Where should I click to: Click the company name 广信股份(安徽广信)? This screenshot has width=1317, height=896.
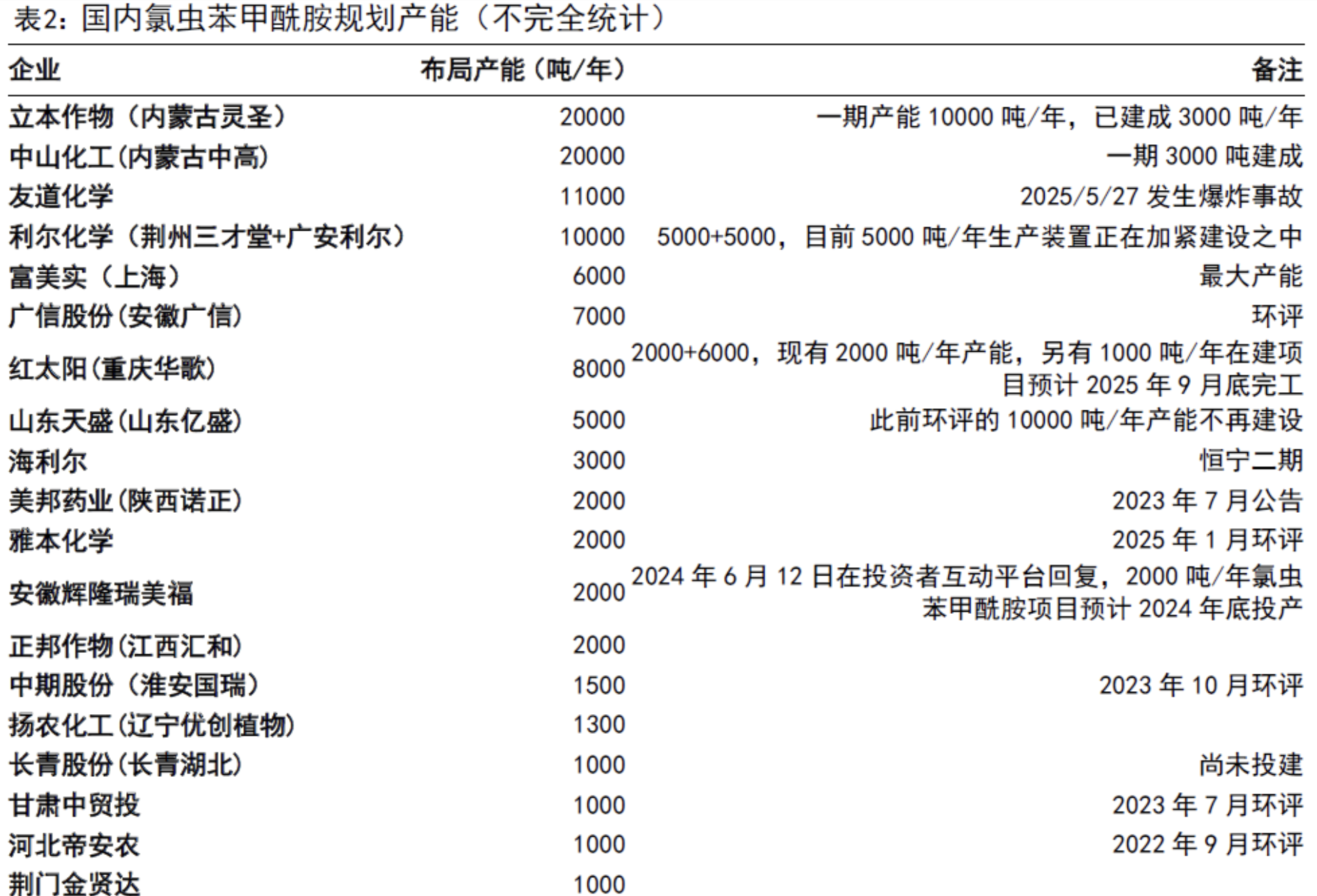click(125, 316)
